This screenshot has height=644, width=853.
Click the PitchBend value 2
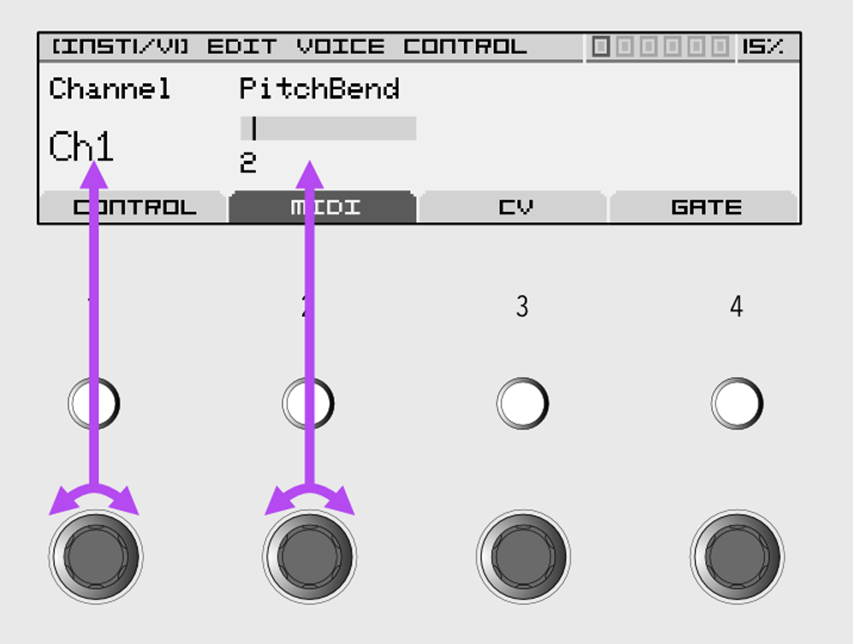[x=248, y=163]
